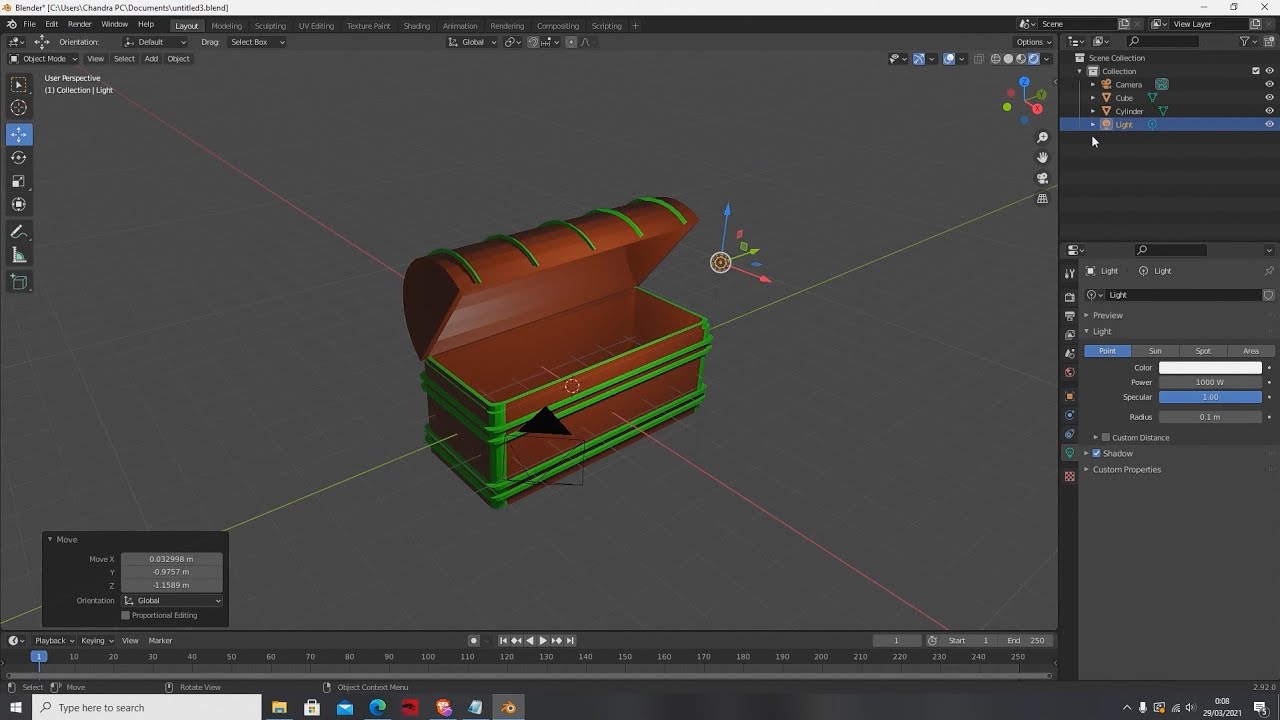
Task: Set light type to Spot
Action: pos(1203,351)
